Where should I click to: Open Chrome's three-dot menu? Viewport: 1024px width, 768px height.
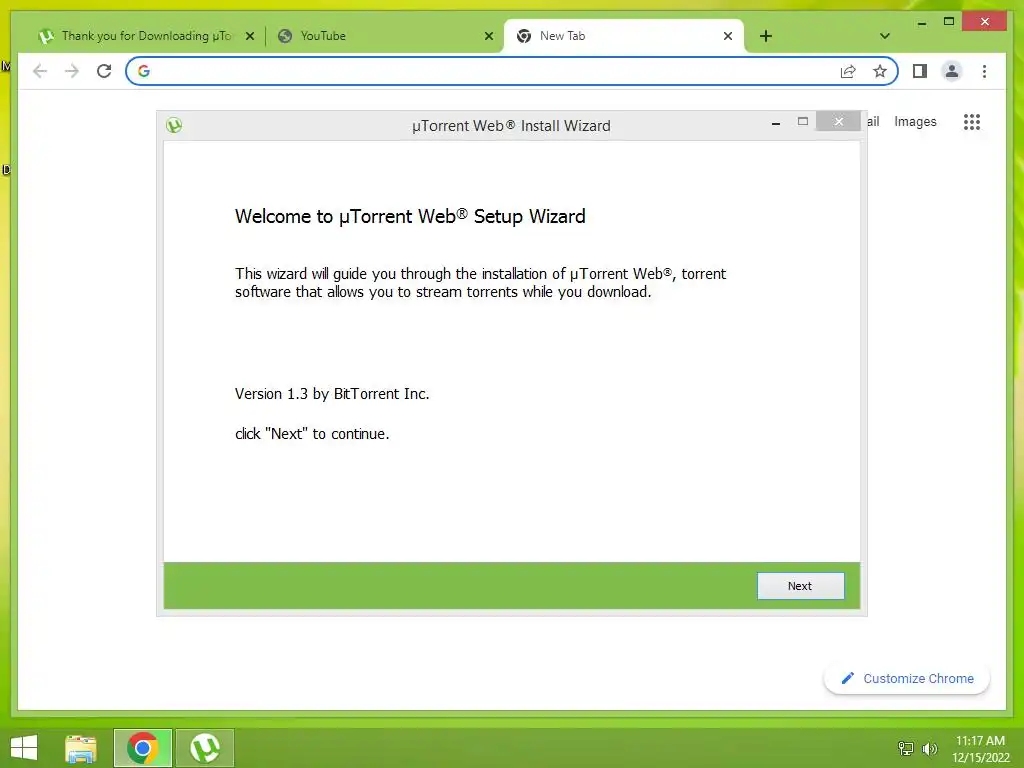984,71
